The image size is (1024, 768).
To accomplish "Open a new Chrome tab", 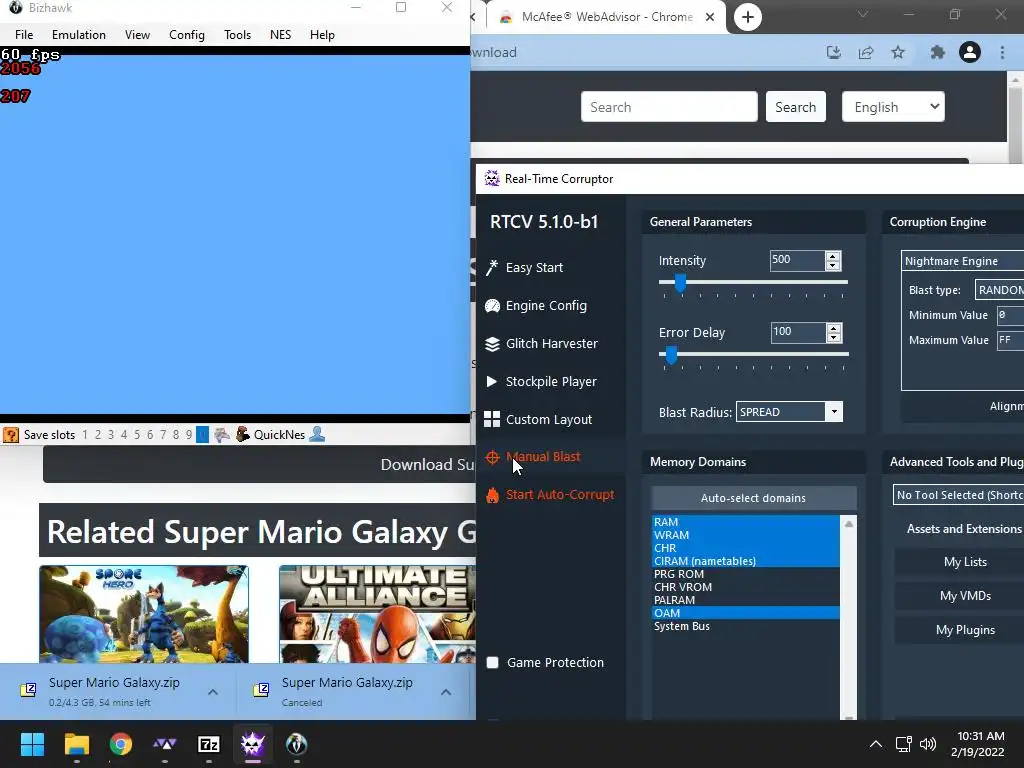I will coord(748,17).
